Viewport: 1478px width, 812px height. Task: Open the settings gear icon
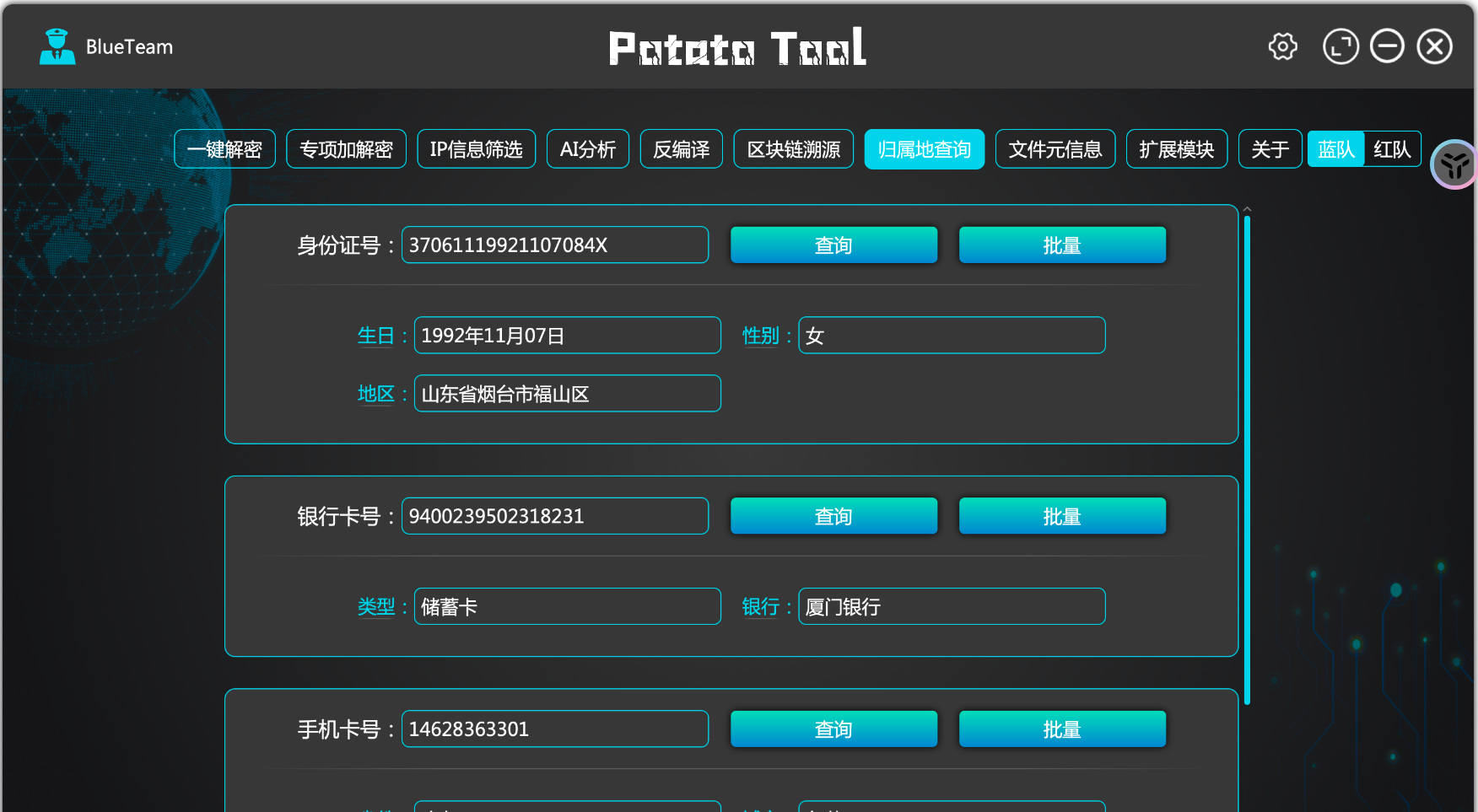point(1283,46)
